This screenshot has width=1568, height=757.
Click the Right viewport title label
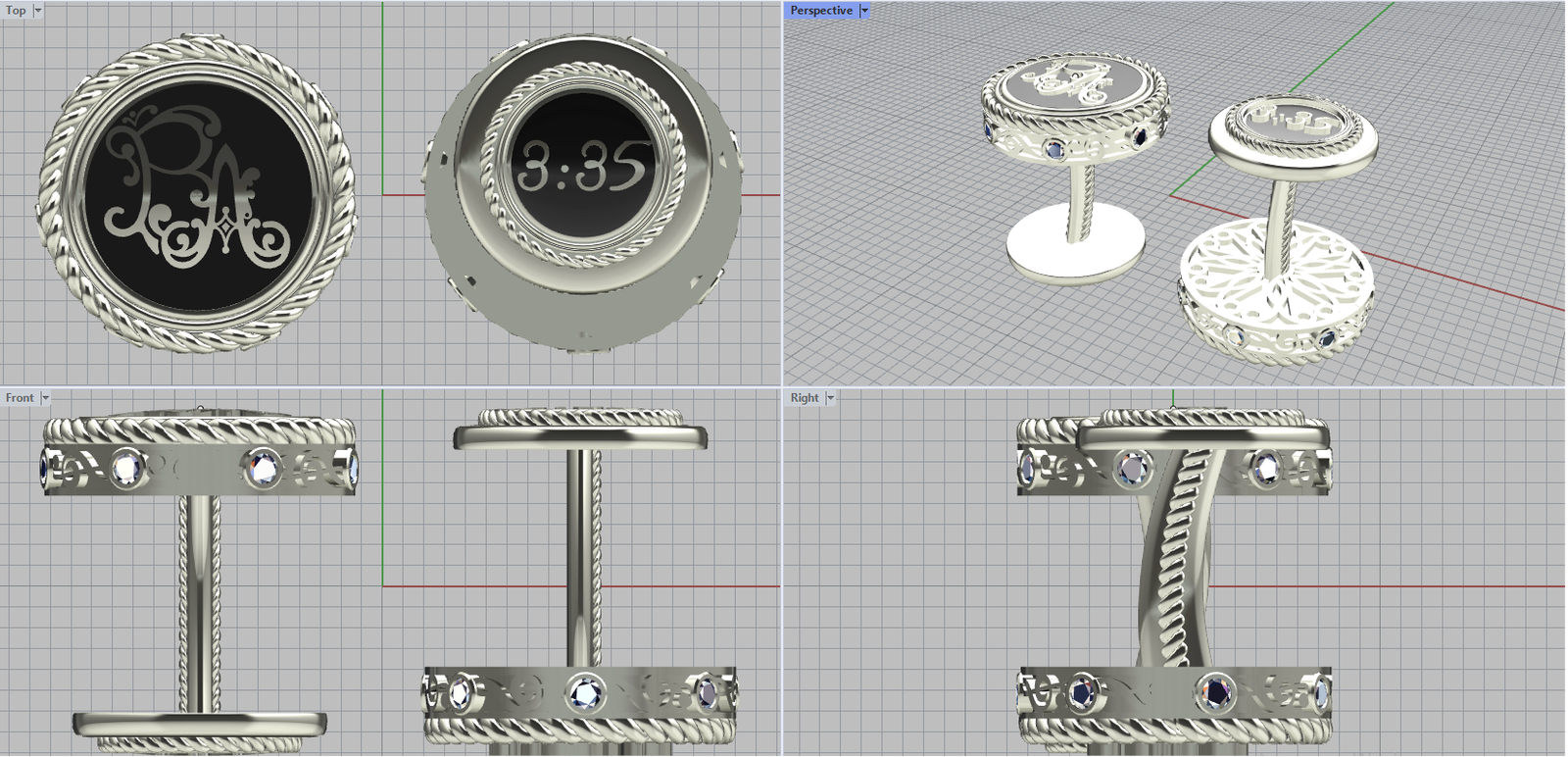point(805,398)
